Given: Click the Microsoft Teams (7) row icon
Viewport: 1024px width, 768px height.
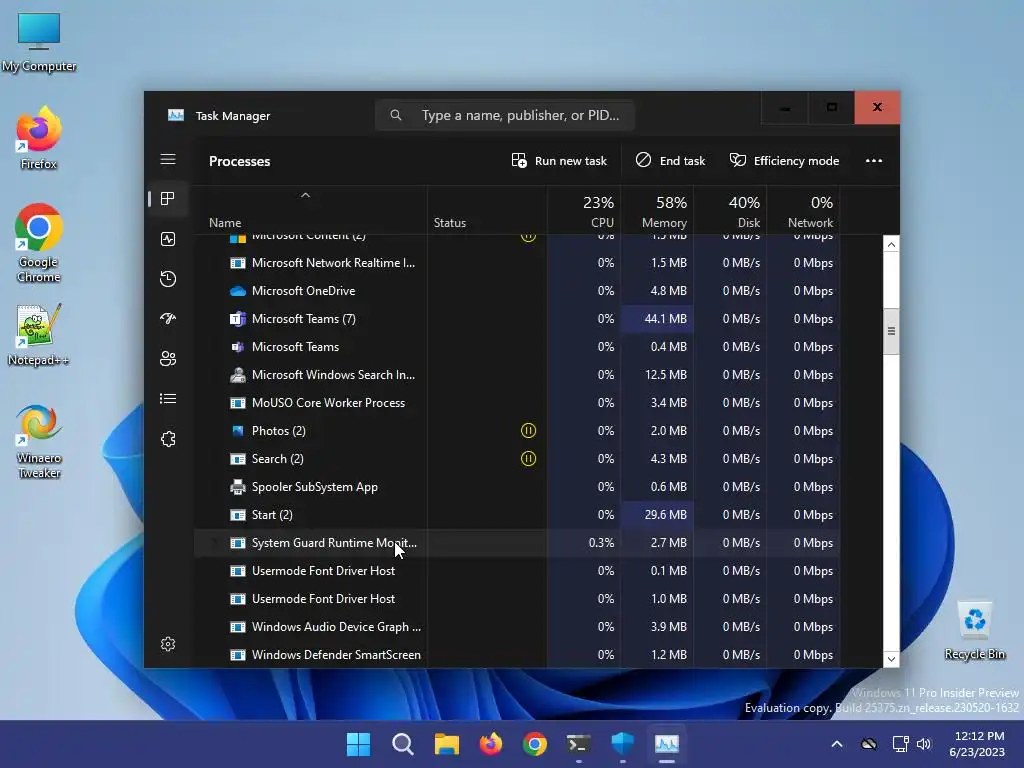Looking at the screenshot, I should [238, 319].
